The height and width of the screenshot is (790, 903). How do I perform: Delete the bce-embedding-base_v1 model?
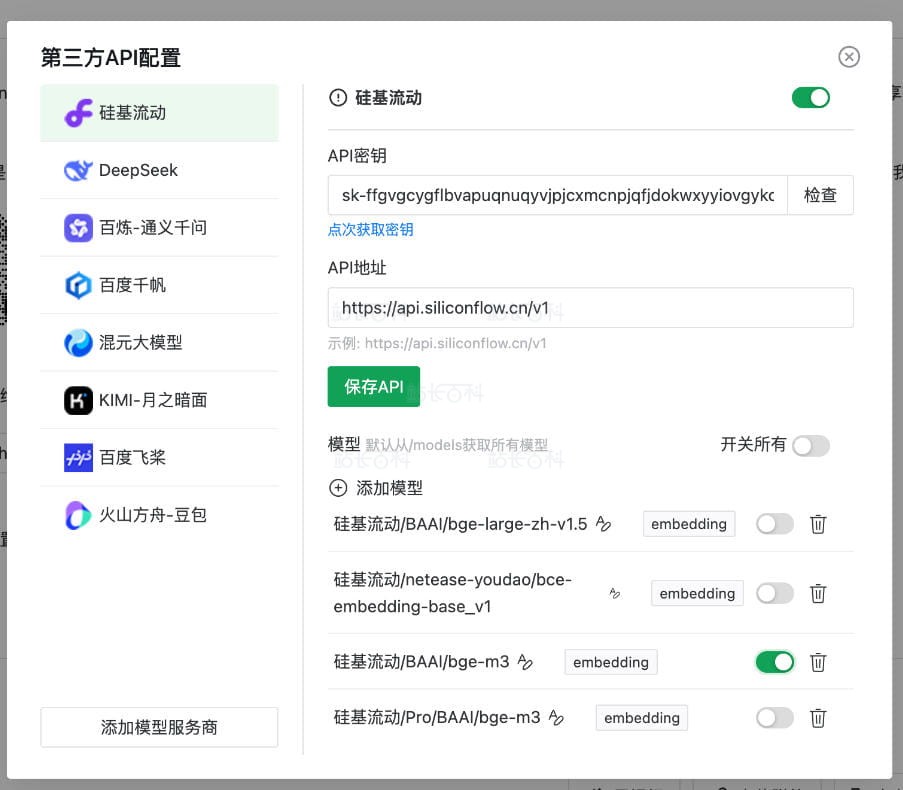(818, 593)
